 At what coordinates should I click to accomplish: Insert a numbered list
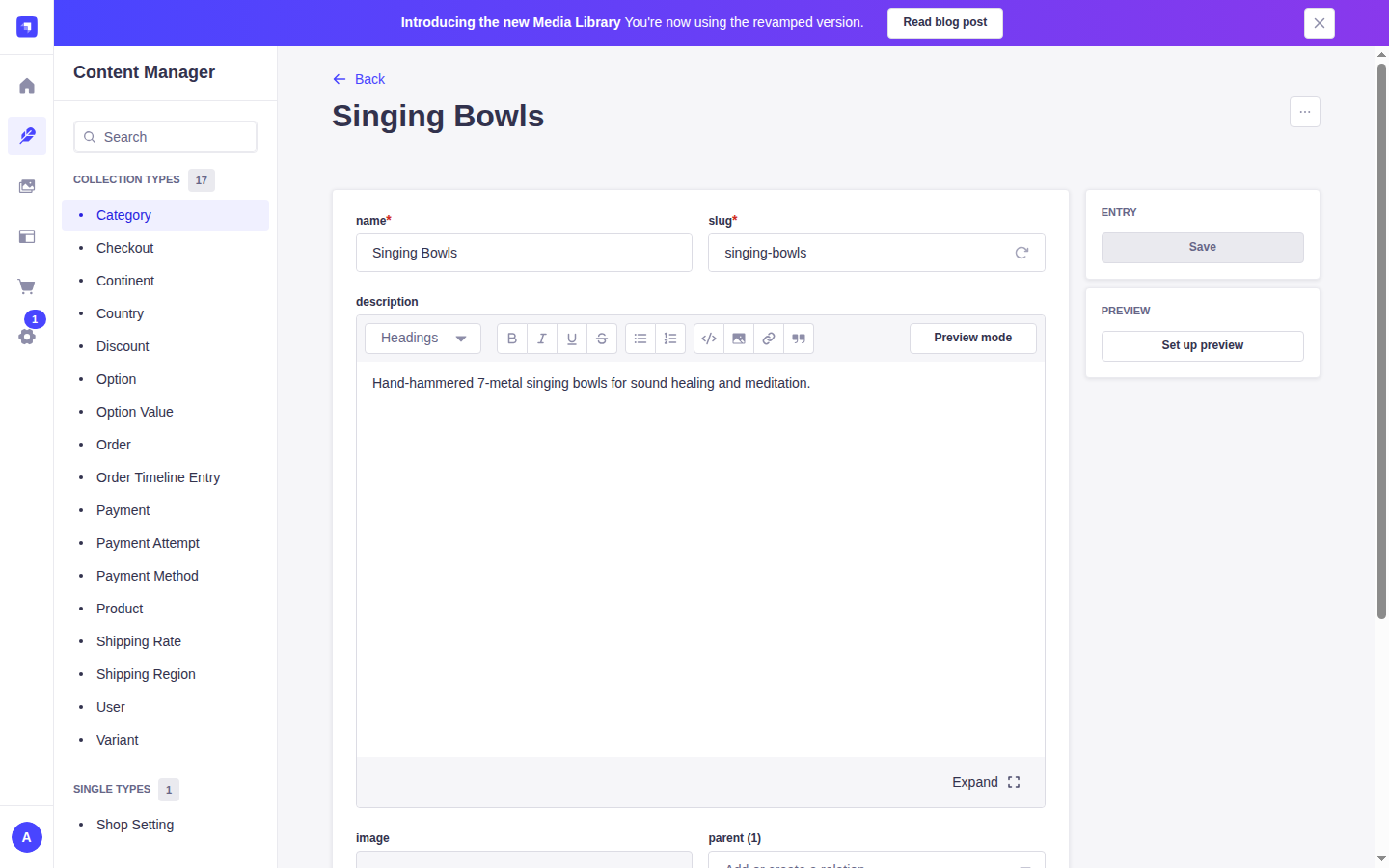(670, 339)
